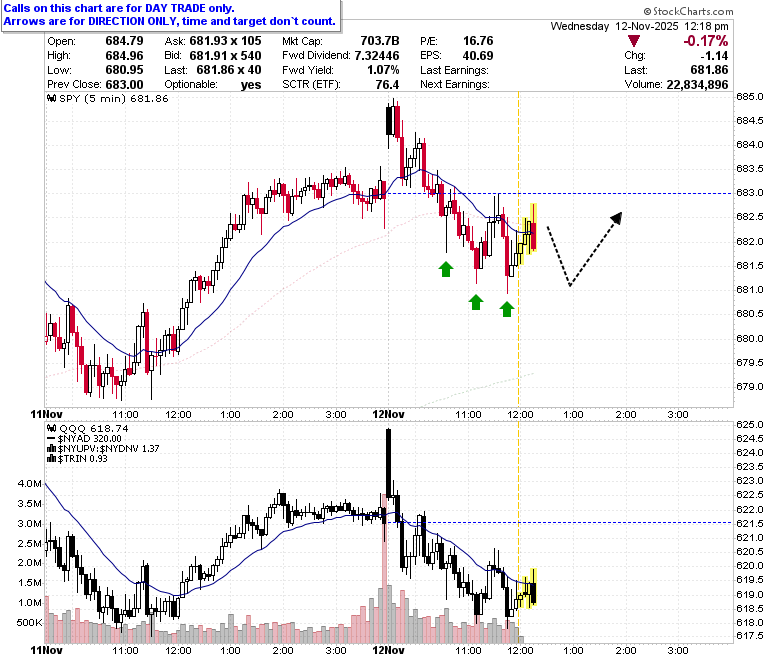Click the tall volume spike at 12Nov open
Screen dimensions: 780x659
385,567
